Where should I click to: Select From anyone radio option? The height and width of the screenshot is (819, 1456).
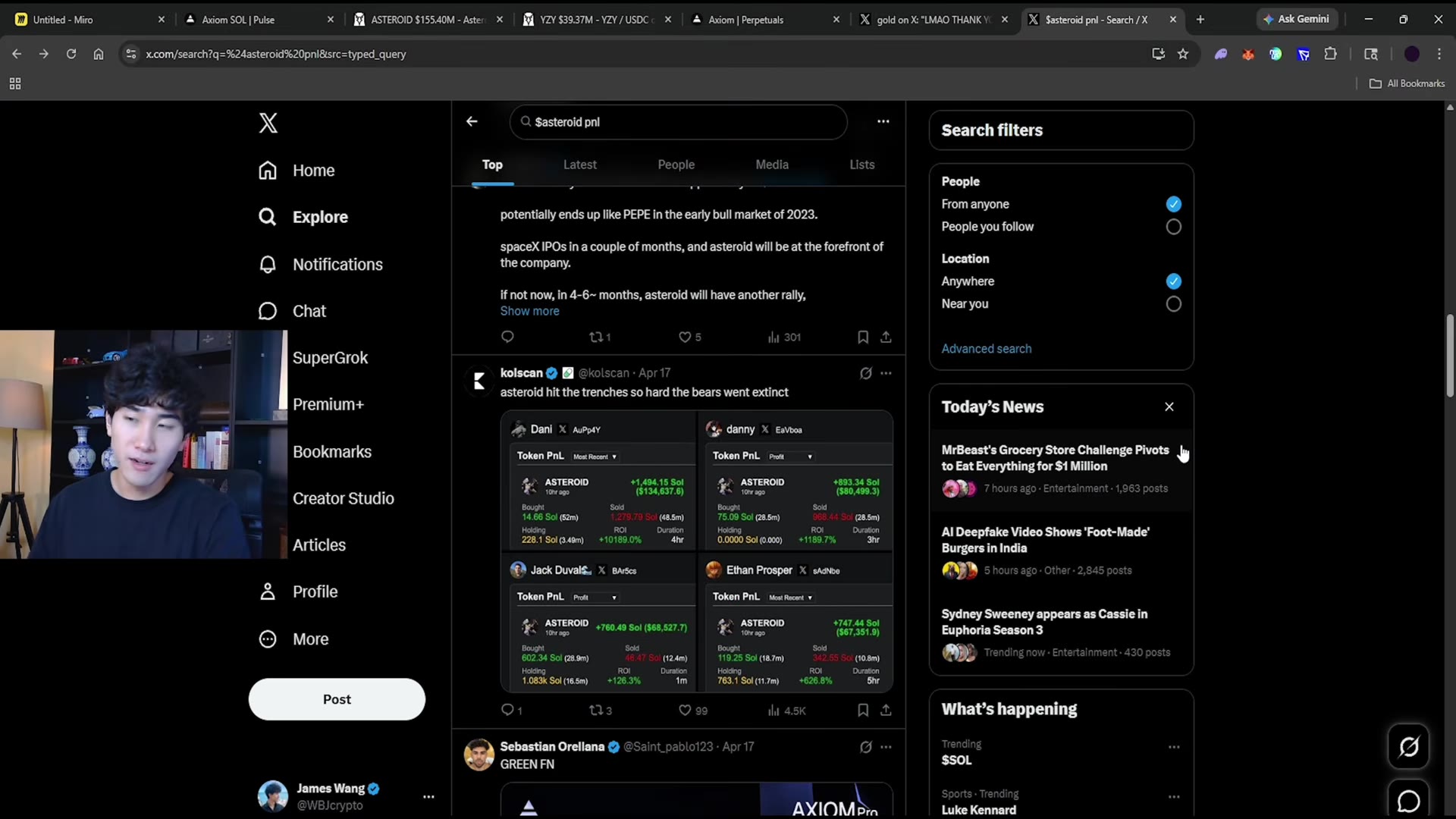coord(1173,204)
